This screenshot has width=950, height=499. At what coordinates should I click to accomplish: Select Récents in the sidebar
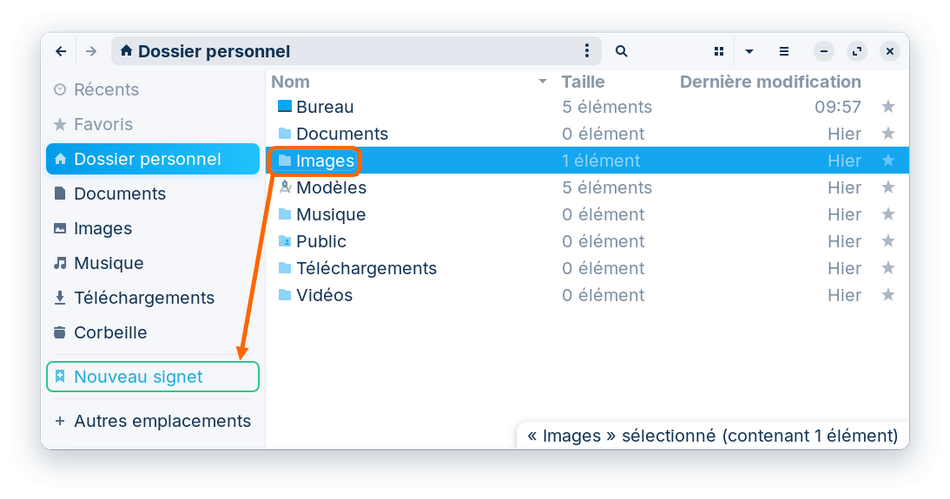[x=106, y=90]
